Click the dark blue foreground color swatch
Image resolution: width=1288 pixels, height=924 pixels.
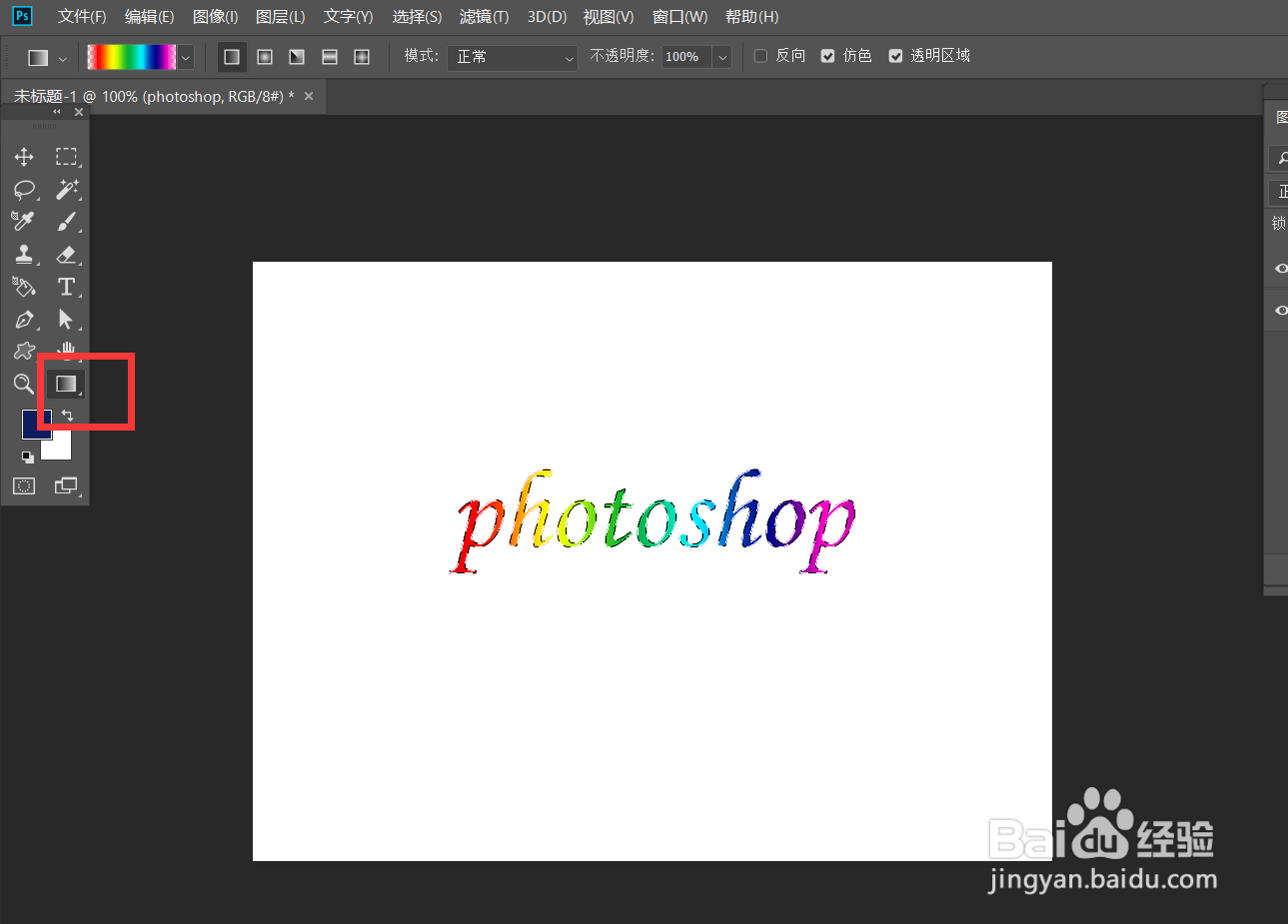pos(36,424)
